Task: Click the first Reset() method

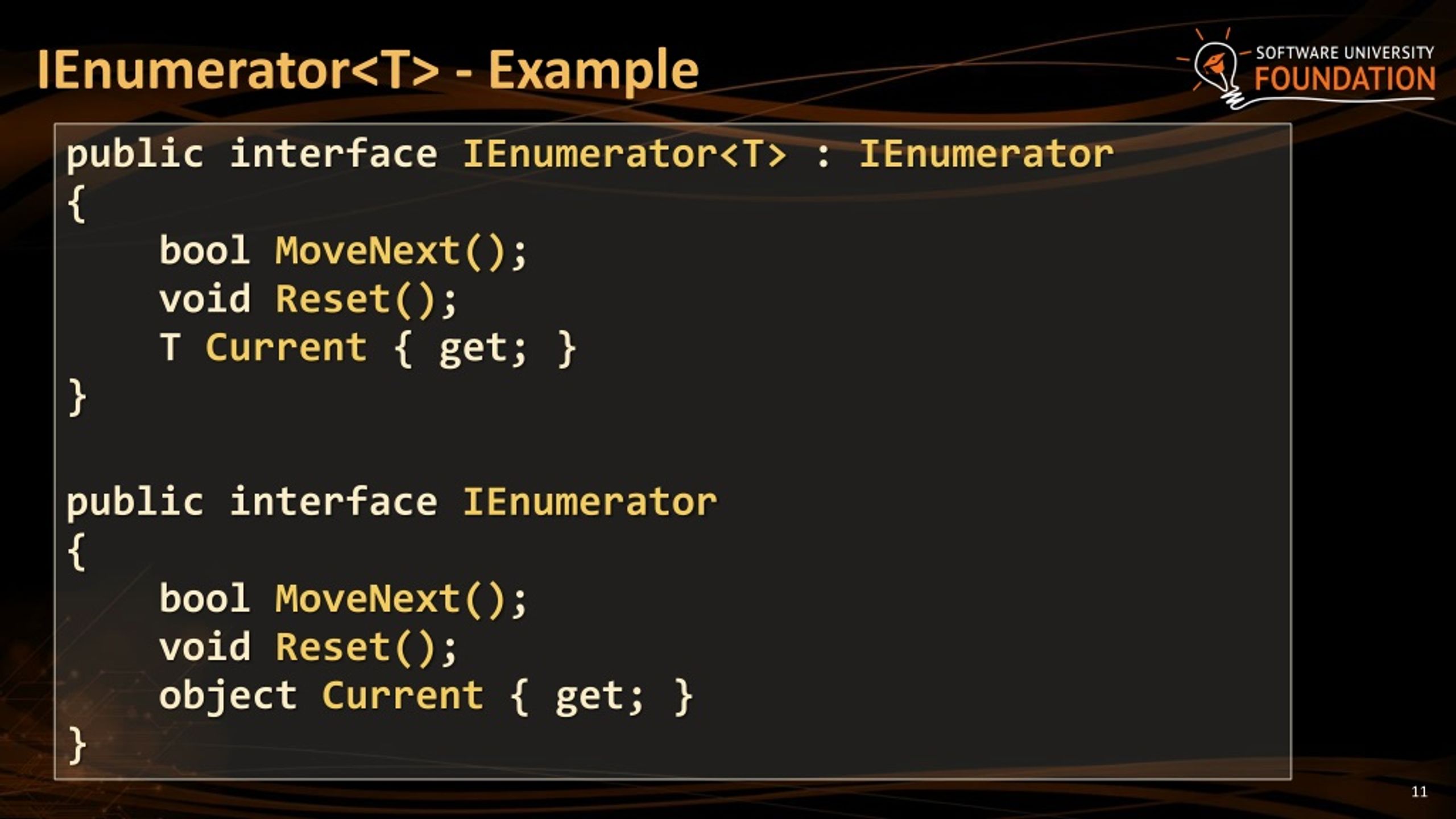Action: [x=355, y=299]
